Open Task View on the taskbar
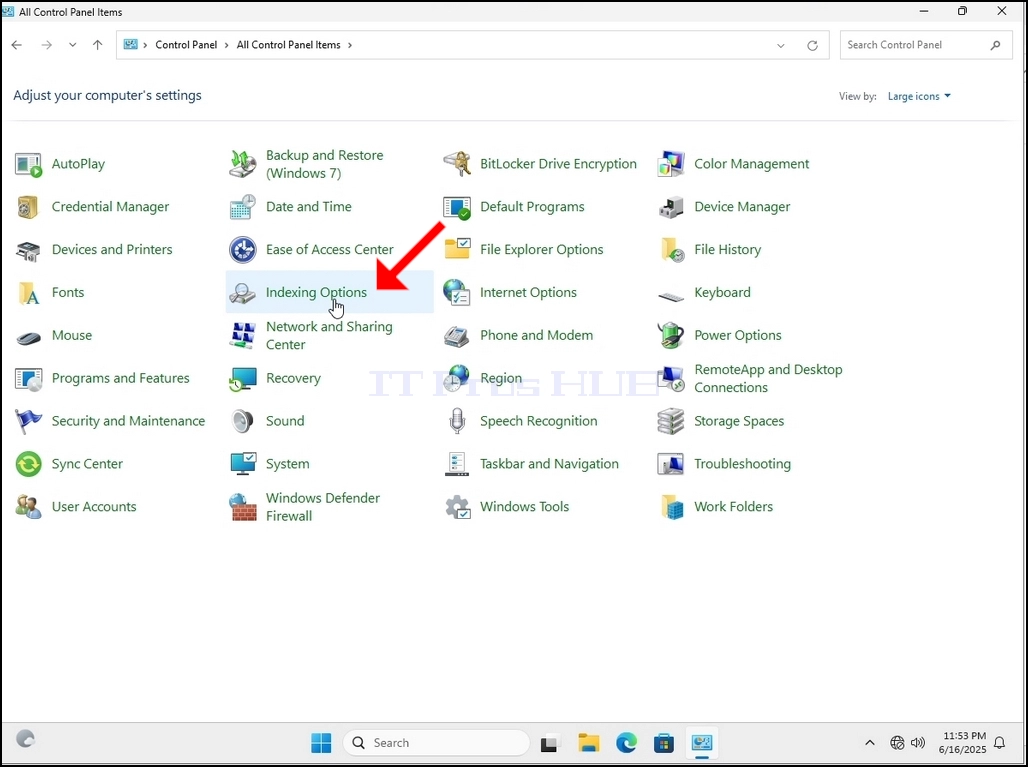Viewport: 1028px width, 767px height. [x=549, y=743]
